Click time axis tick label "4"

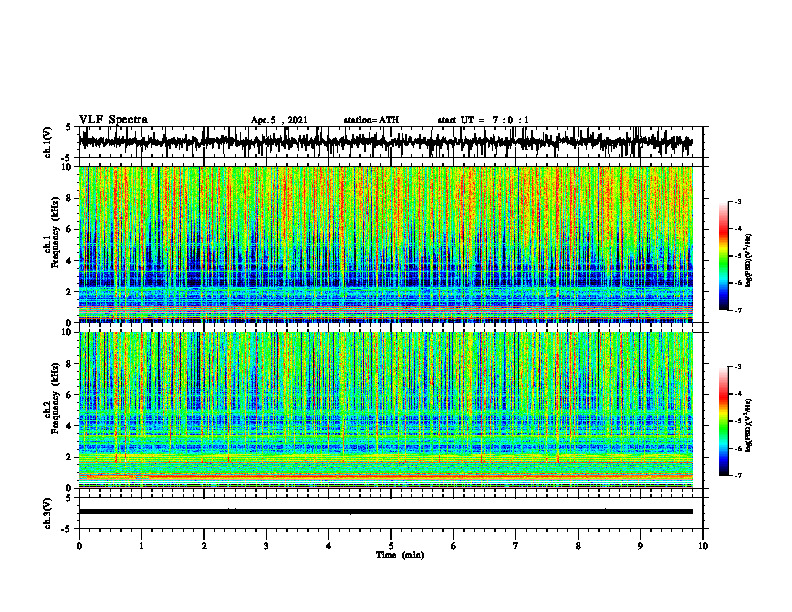tap(328, 546)
